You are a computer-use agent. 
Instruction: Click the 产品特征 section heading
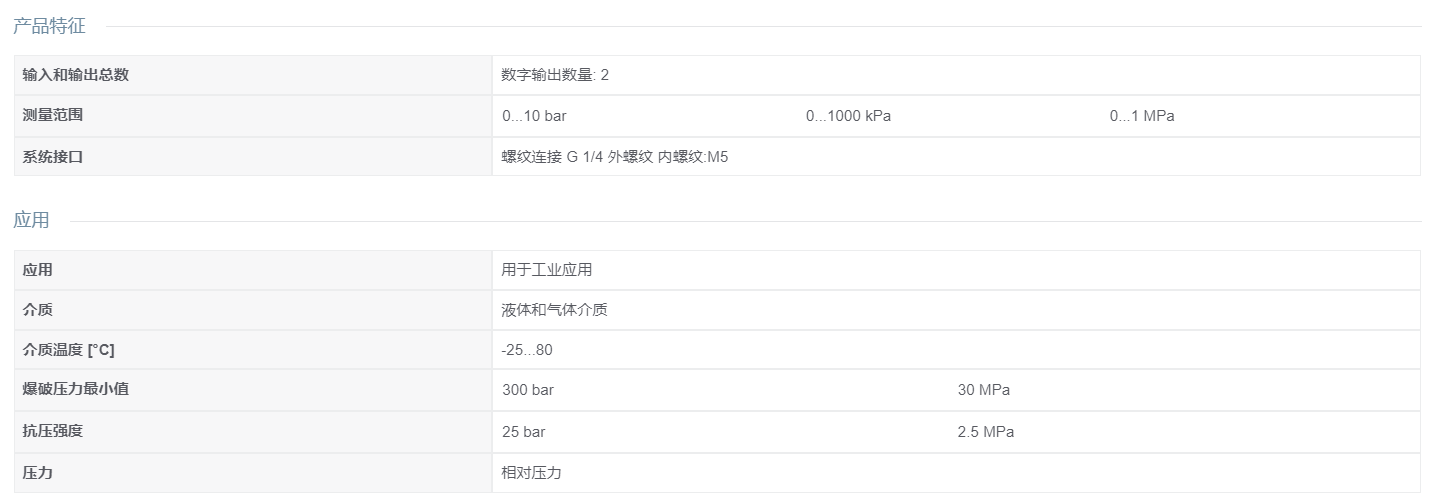pos(49,27)
